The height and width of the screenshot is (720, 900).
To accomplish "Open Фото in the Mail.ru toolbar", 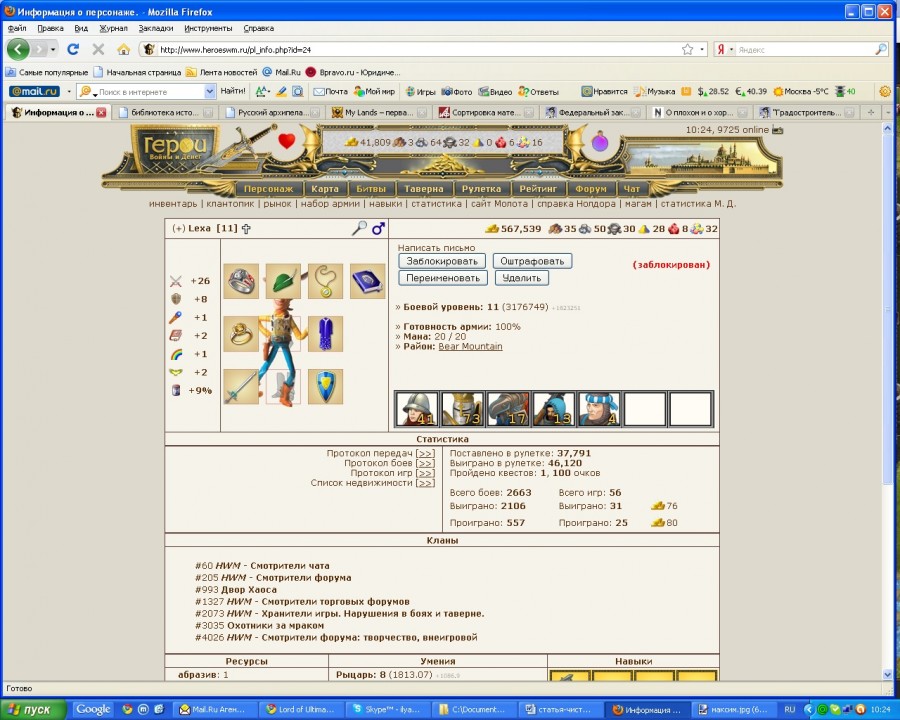I will click(456, 91).
